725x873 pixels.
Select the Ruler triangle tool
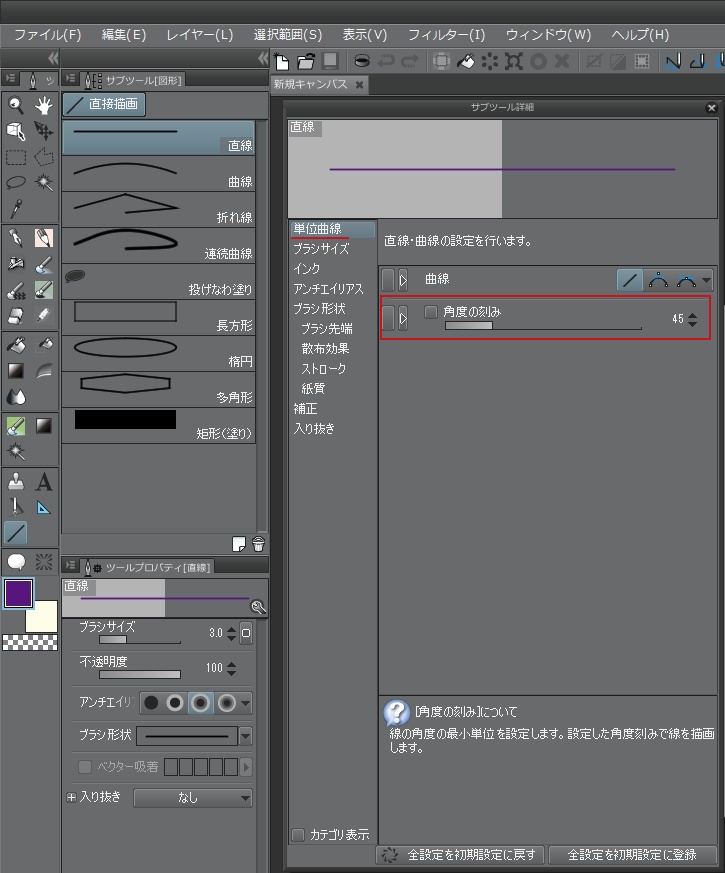pyautogui.click(x=43, y=508)
